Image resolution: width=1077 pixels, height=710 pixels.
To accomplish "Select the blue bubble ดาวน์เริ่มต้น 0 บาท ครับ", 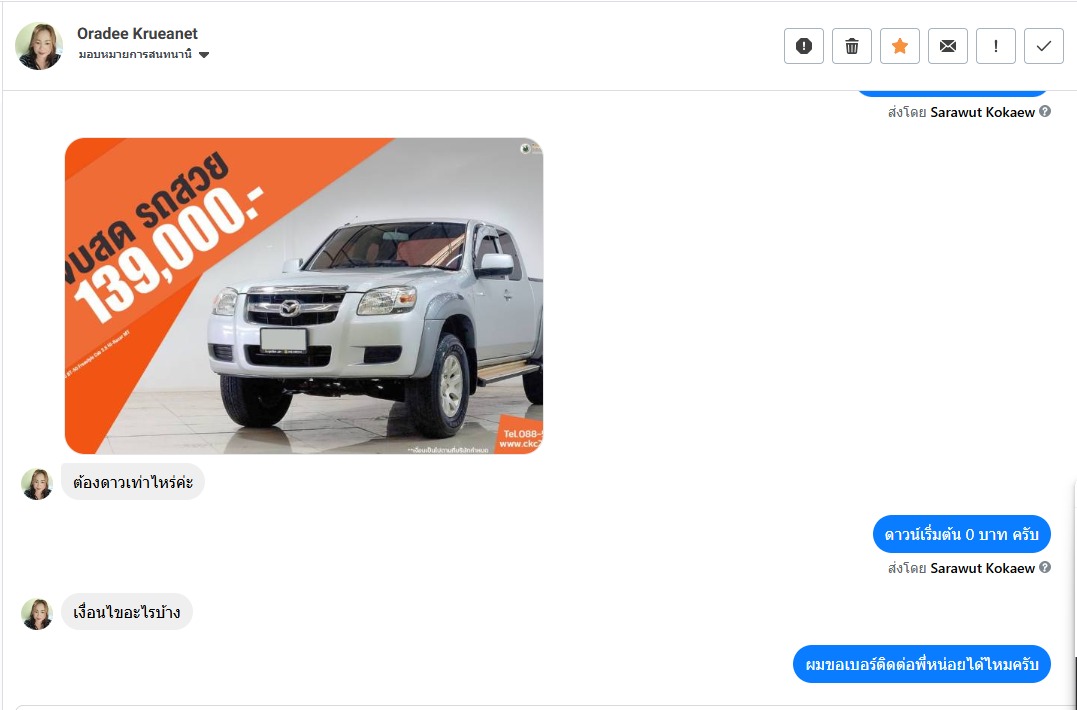I will [962, 534].
